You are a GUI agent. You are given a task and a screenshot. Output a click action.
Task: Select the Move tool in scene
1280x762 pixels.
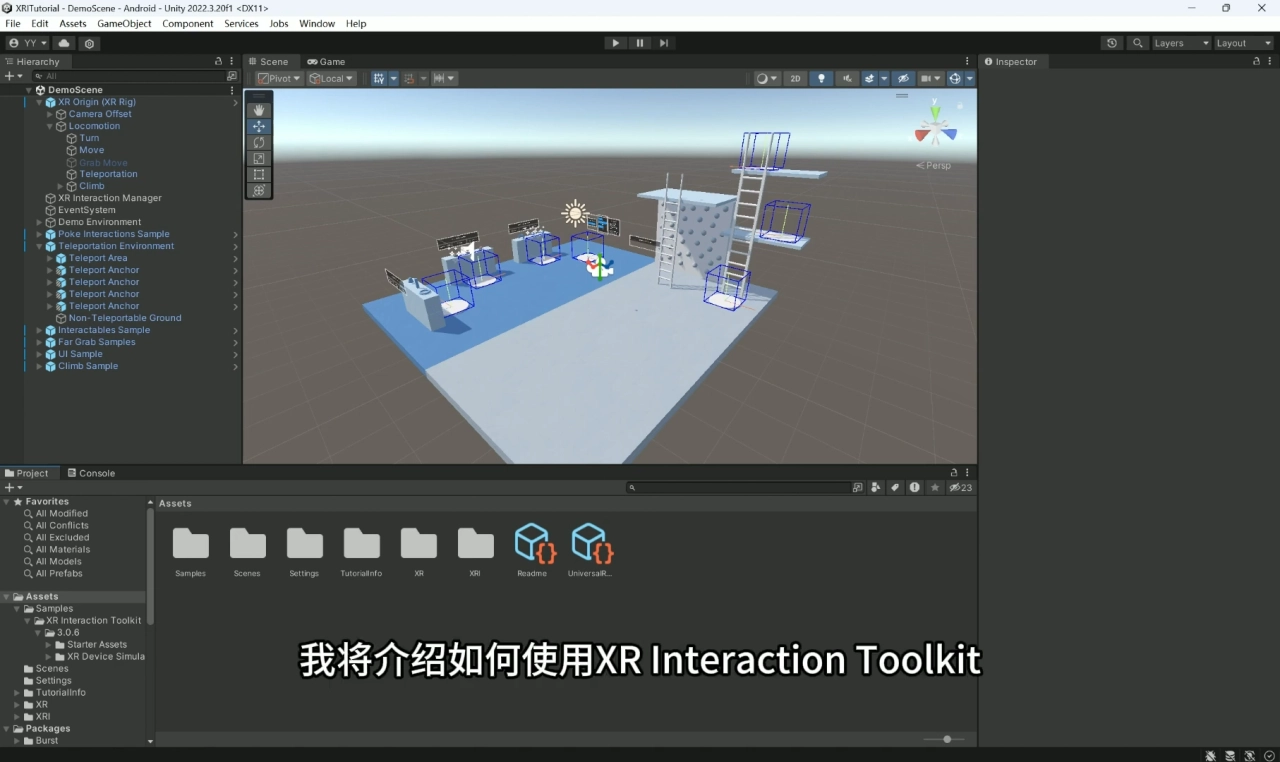259,126
